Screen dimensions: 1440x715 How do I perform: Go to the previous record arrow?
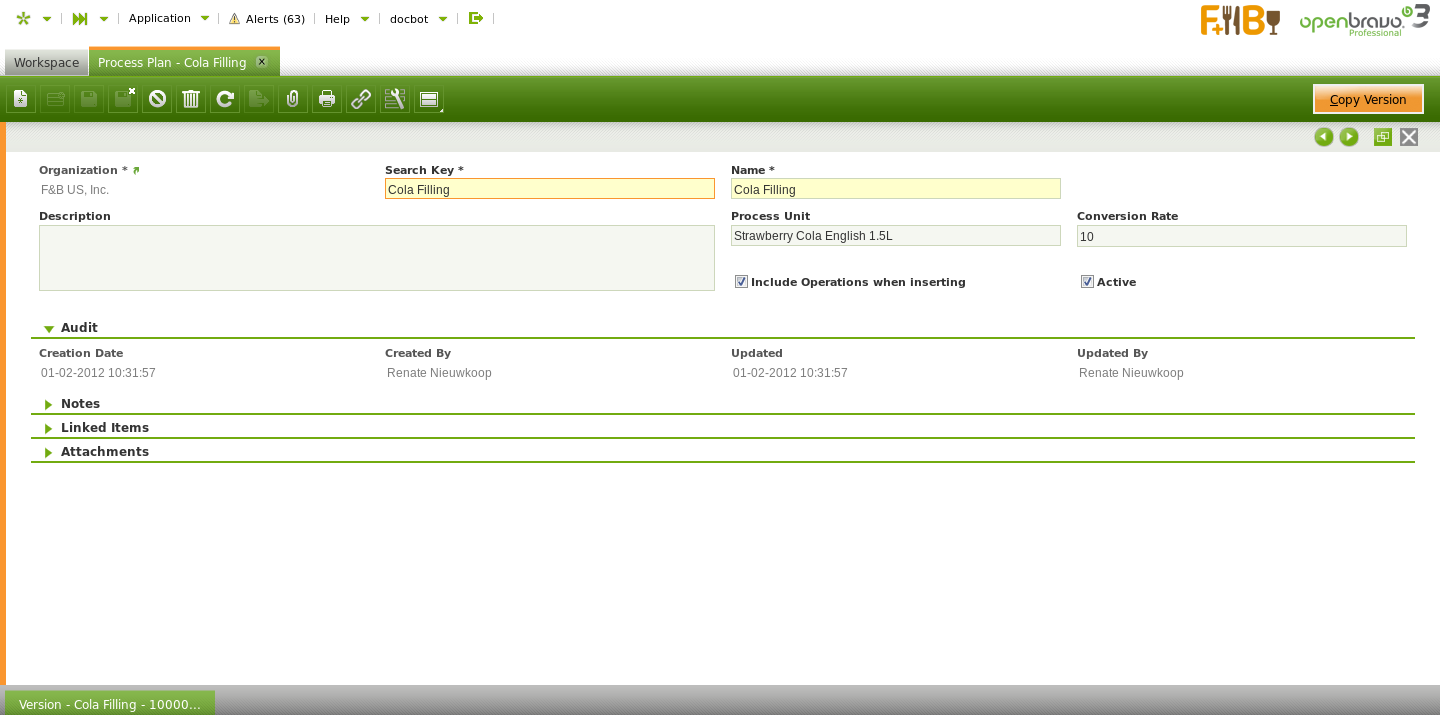coord(1324,137)
